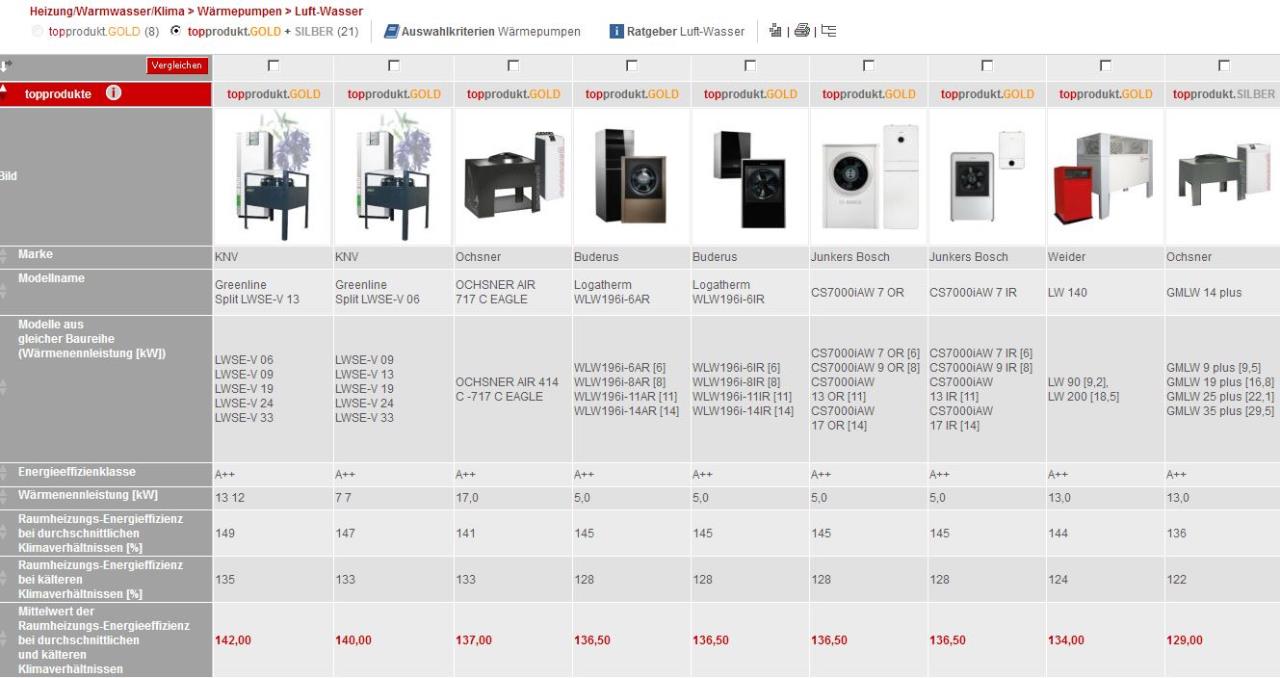Tick the compare checkbox for KNV LWSE-V 06

coord(394,66)
